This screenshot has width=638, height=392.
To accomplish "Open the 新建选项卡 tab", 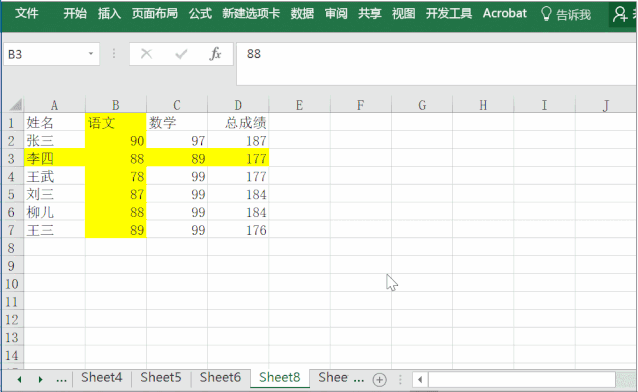I will click(251, 13).
